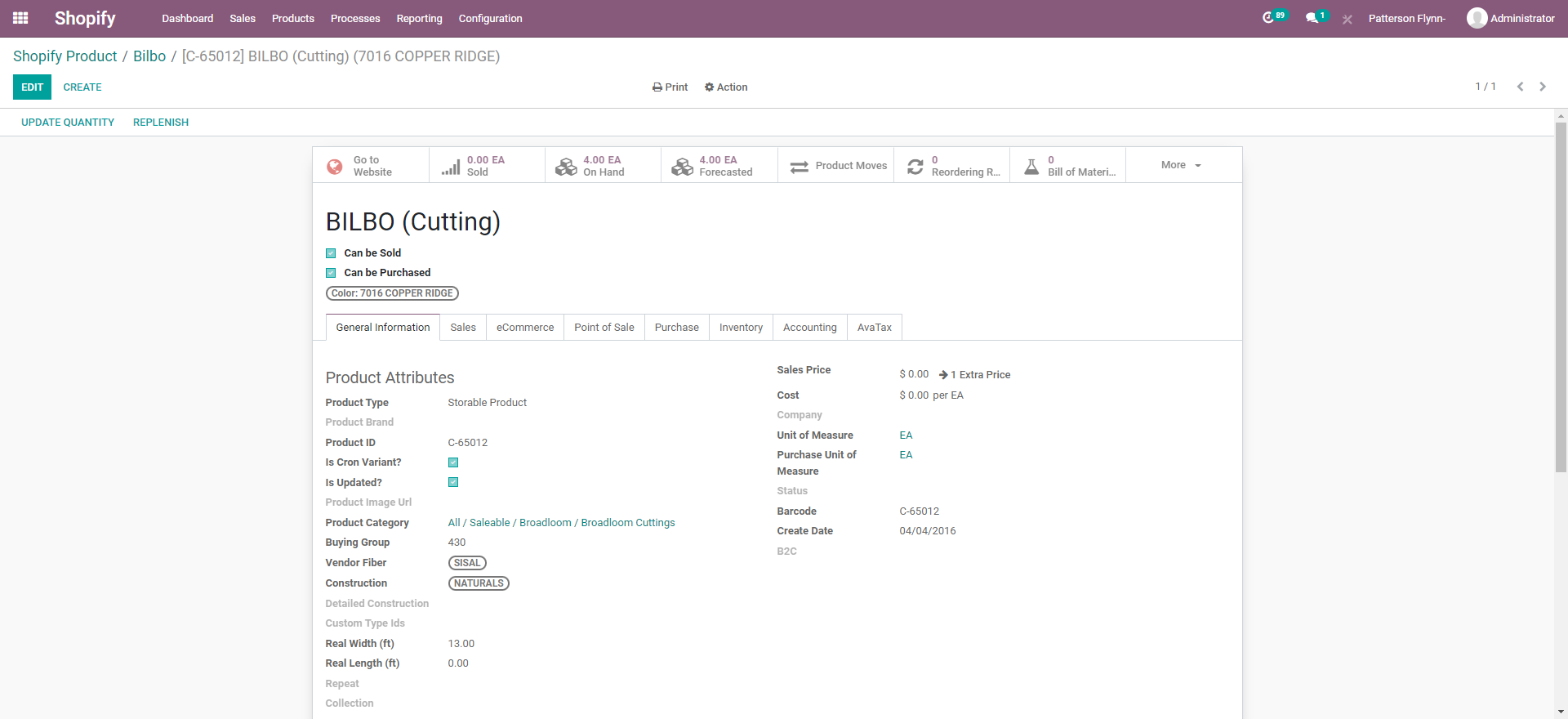Open the Products top menu

pyautogui.click(x=293, y=18)
